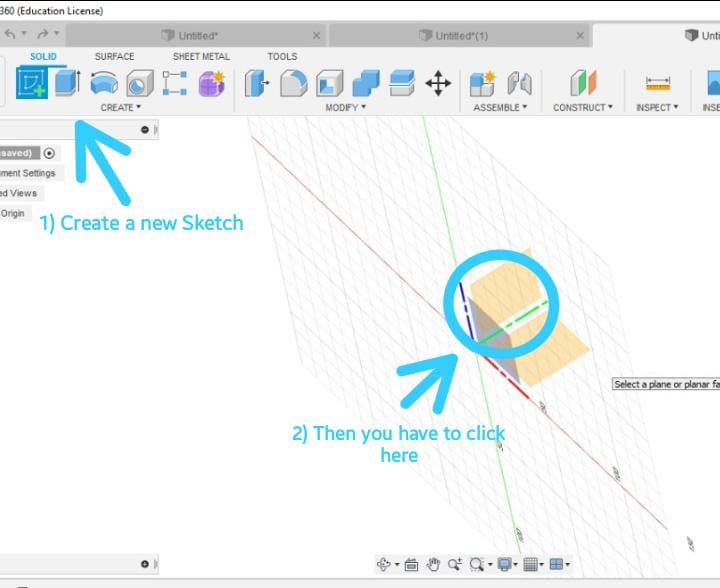The height and width of the screenshot is (588, 720).
Task: Open Named Views in browser tree
Action: coord(18,193)
